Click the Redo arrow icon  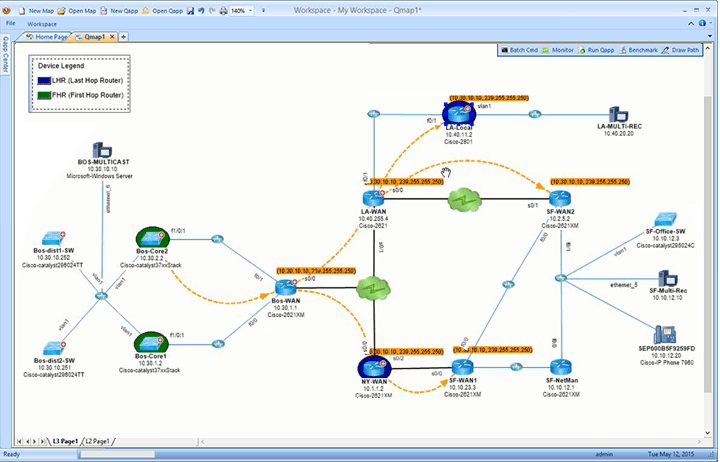212,11
